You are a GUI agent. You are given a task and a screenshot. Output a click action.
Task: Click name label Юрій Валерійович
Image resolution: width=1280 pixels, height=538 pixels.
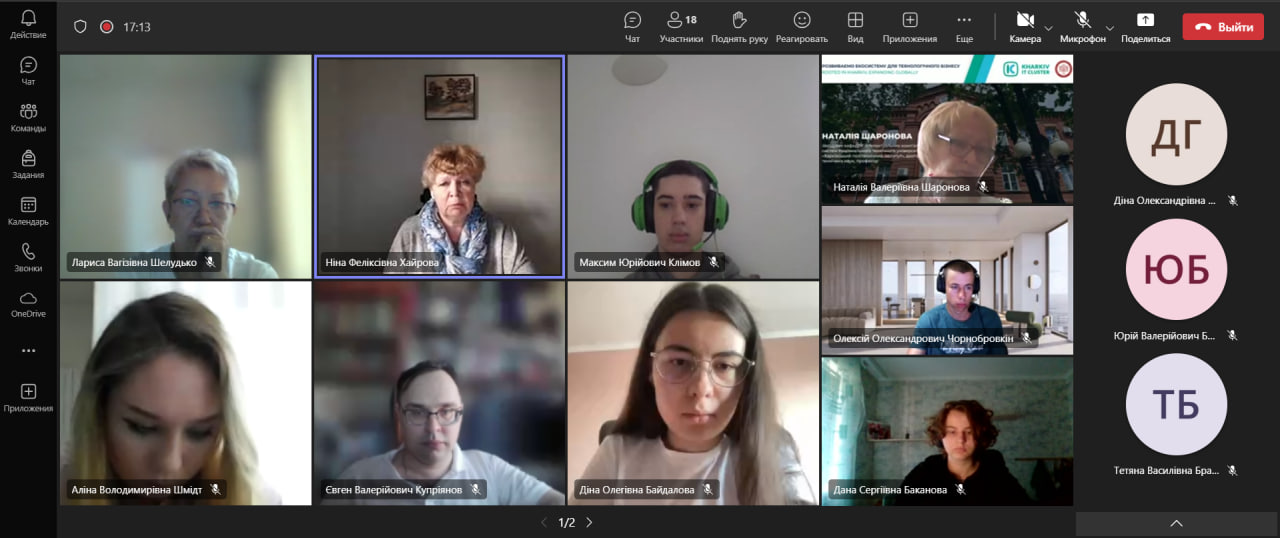click(x=1165, y=336)
